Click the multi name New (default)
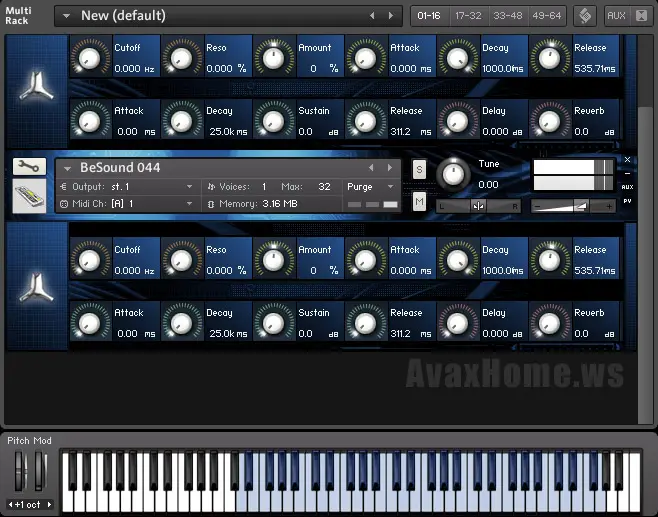 (123, 16)
